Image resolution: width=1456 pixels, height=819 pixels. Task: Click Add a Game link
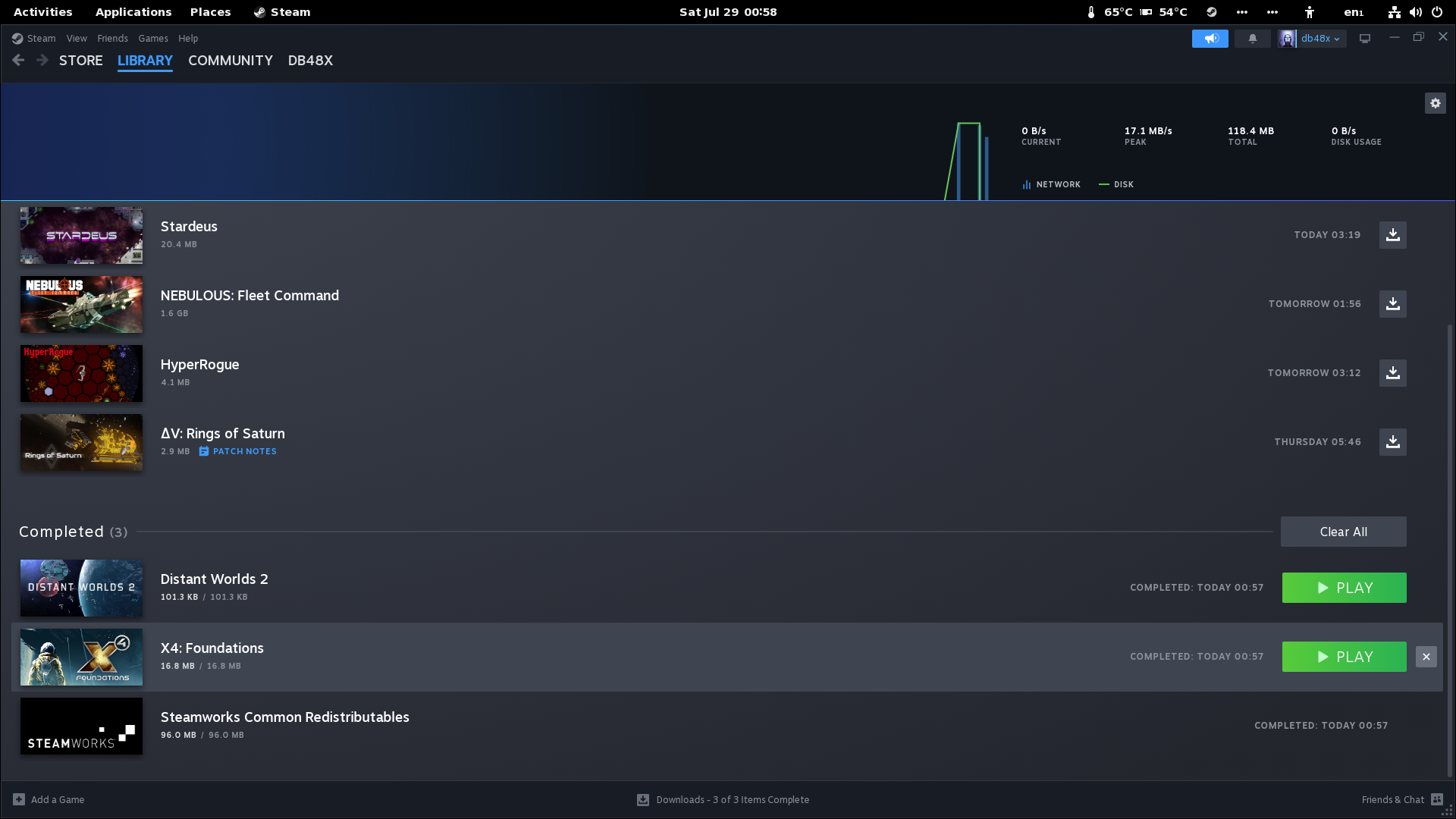[58, 799]
